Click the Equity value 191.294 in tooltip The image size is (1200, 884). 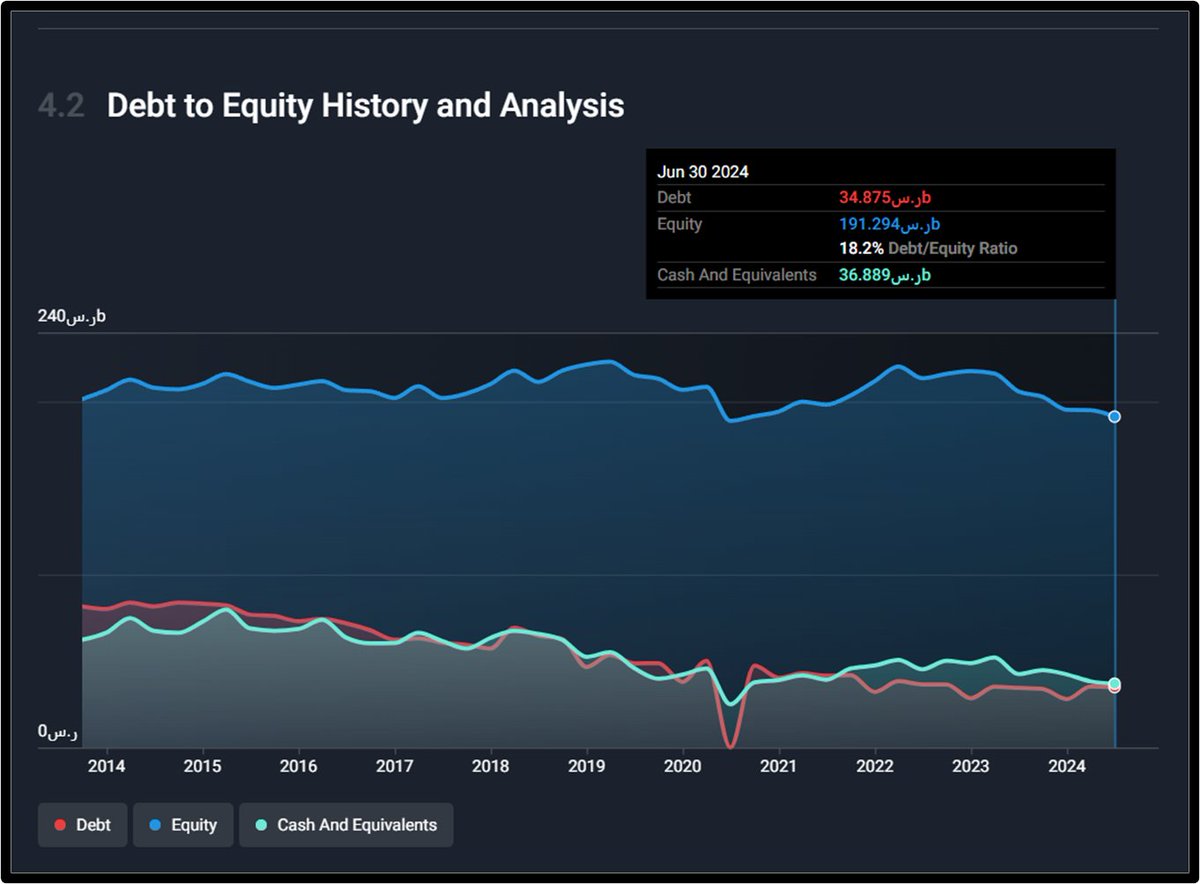[890, 224]
